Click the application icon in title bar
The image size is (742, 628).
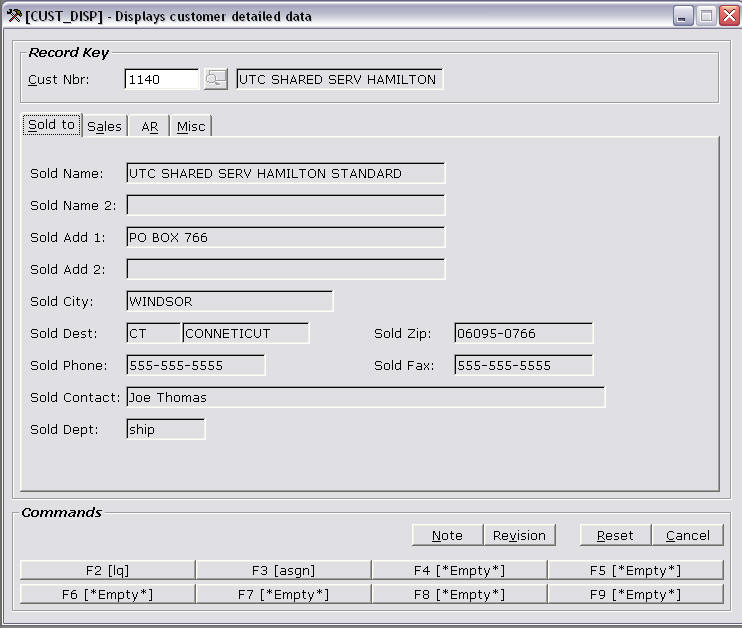pos(13,16)
